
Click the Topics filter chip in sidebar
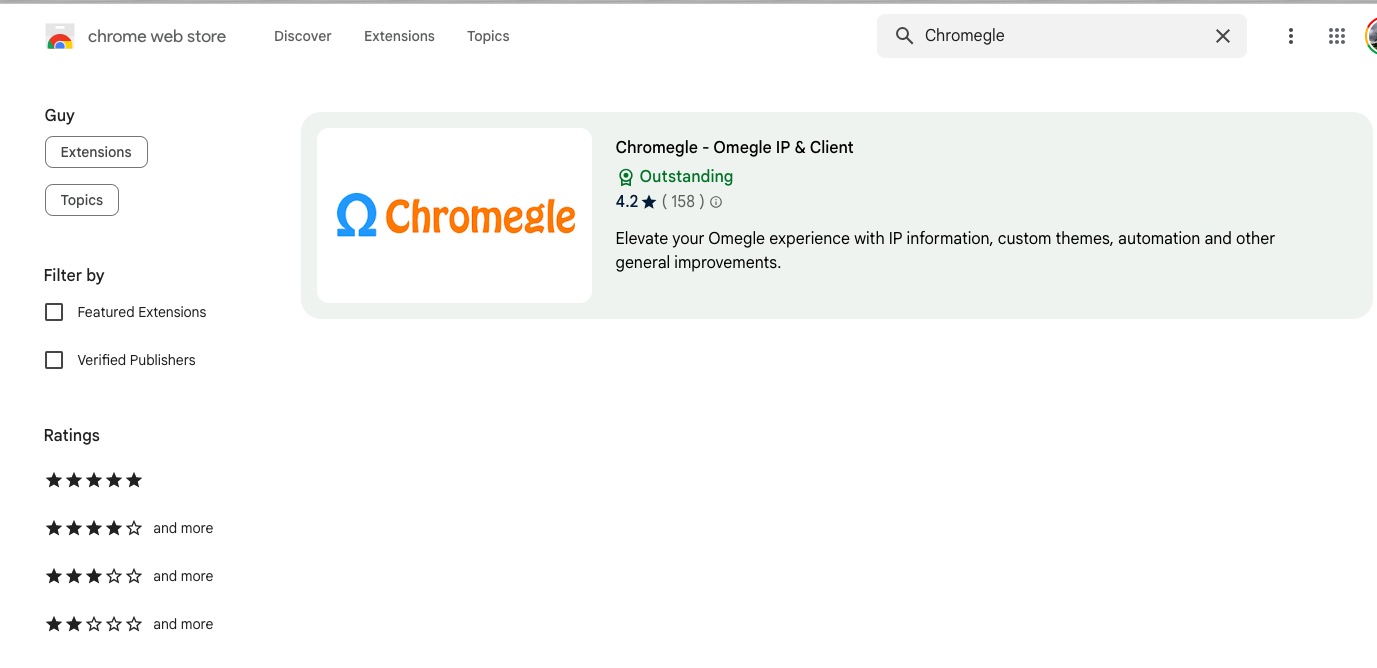[81, 199]
